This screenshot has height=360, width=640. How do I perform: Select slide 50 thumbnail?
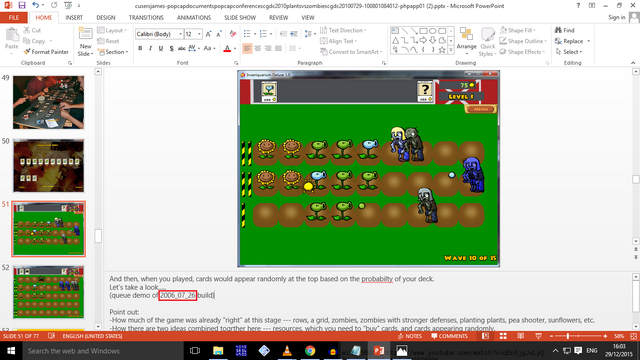pos(49,165)
